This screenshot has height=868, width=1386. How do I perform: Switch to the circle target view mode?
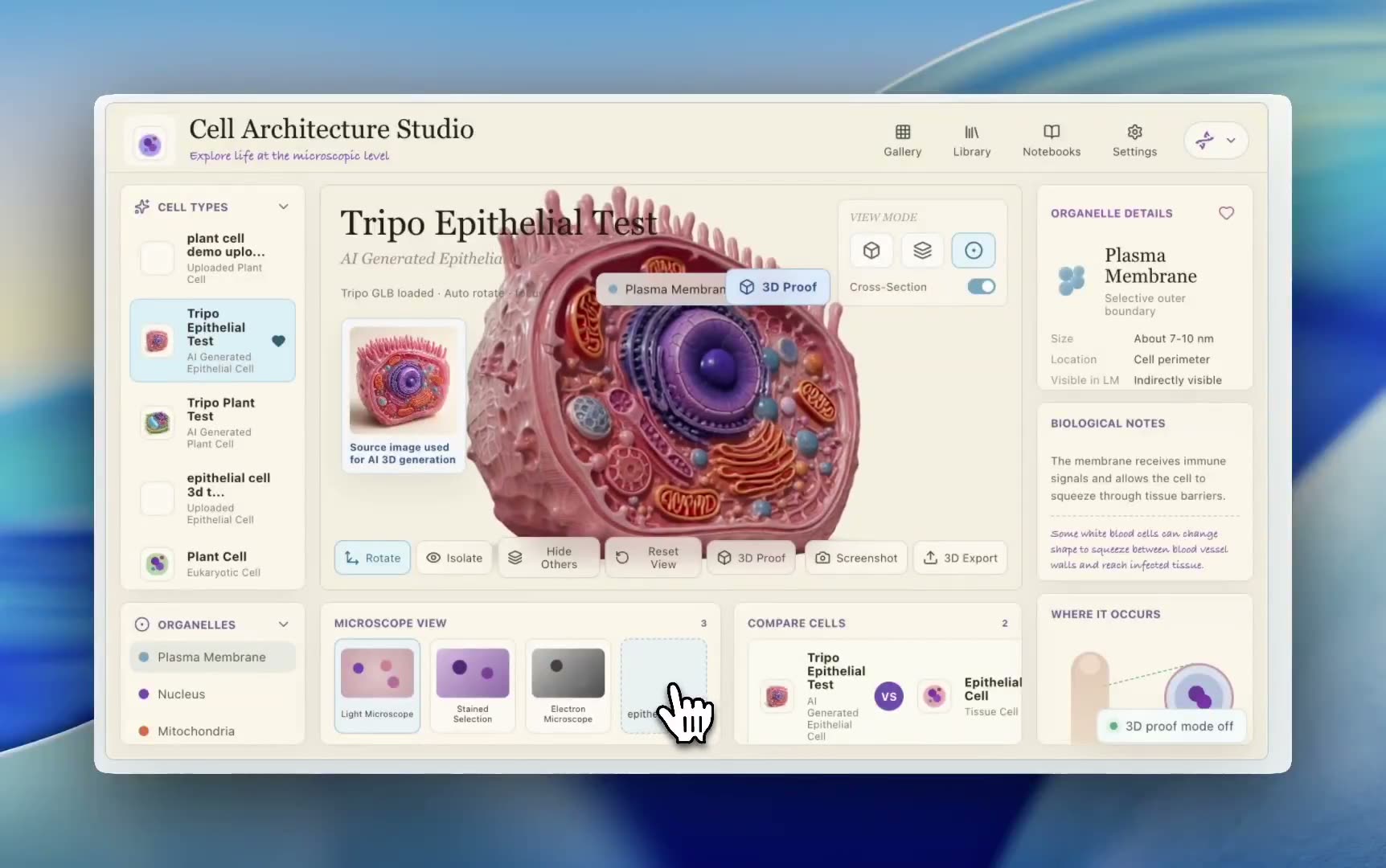tap(973, 251)
